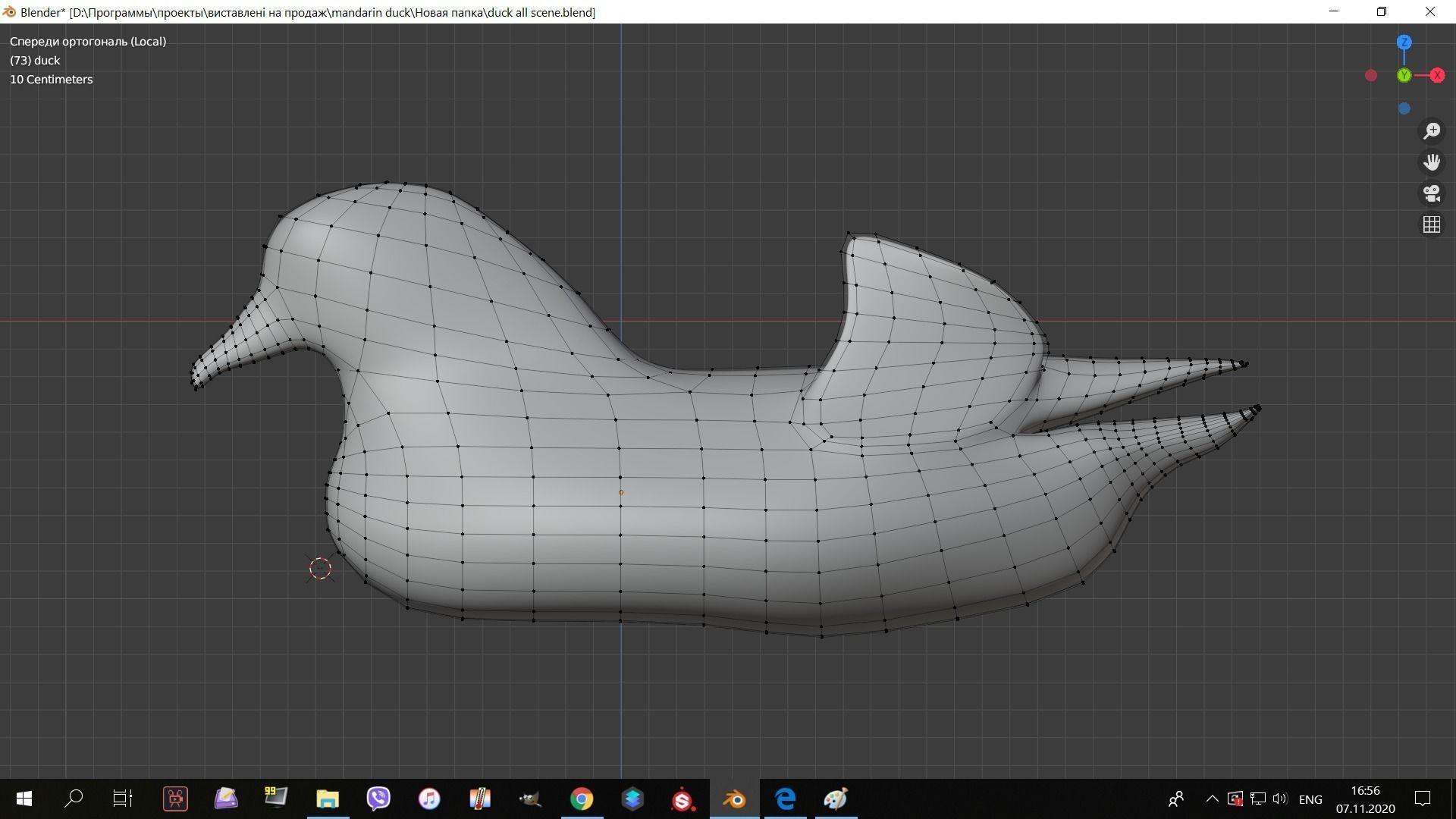1456x819 pixels.
Task: Click the green Y axis gizmo handle
Action: pos(1404,75)
